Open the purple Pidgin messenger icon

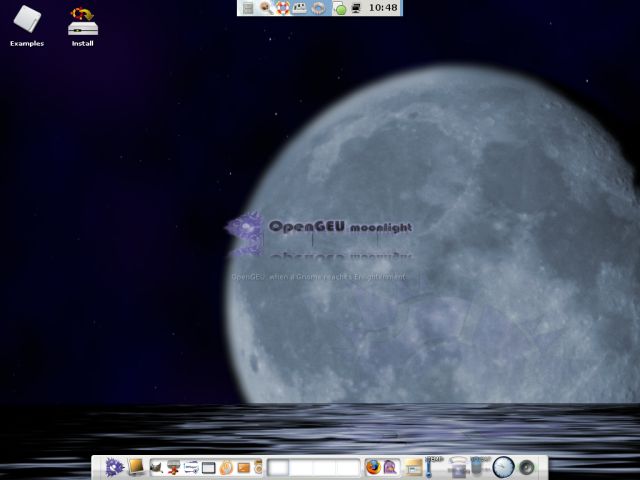(391, 467)
